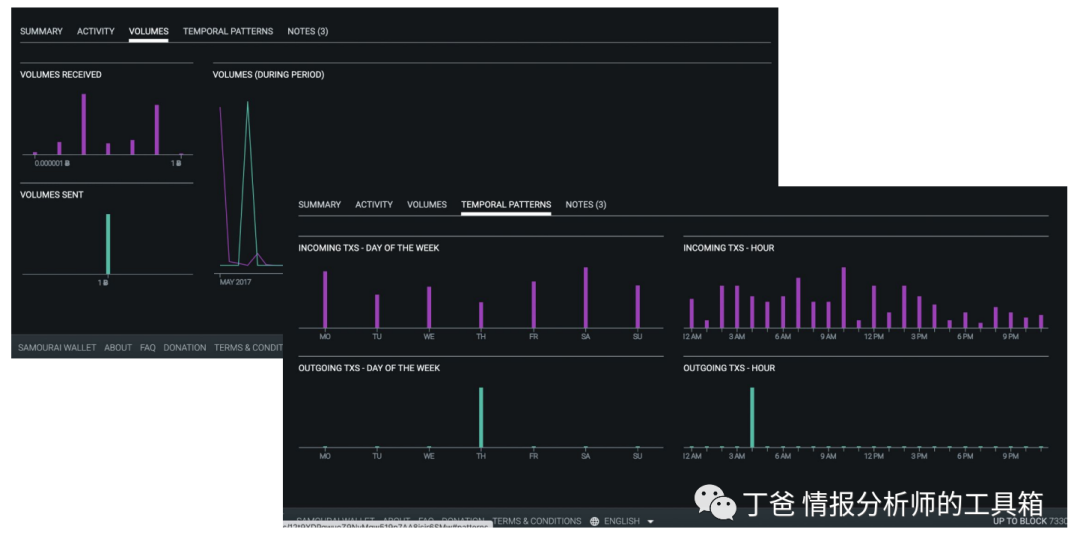1080x553 pixels.
Task: Open the Summary tab in the back window
Action: 41,32
